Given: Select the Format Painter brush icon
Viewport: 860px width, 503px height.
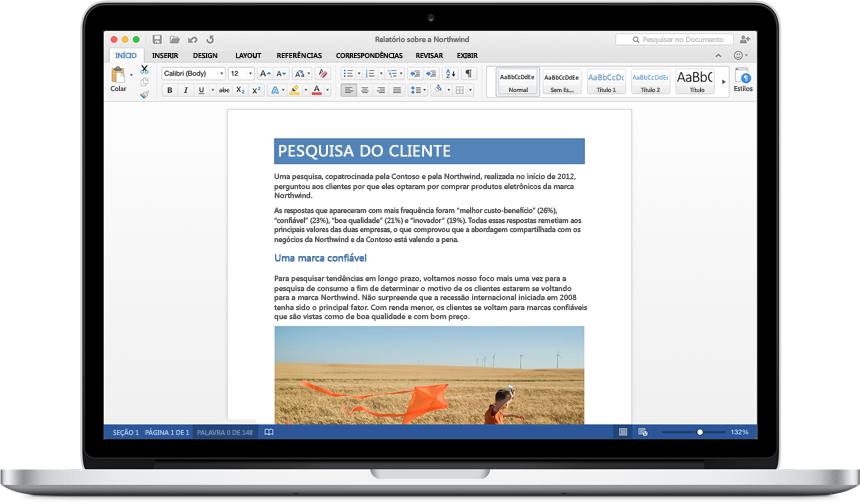Looking at the screenshot, I should coord(144,94).
